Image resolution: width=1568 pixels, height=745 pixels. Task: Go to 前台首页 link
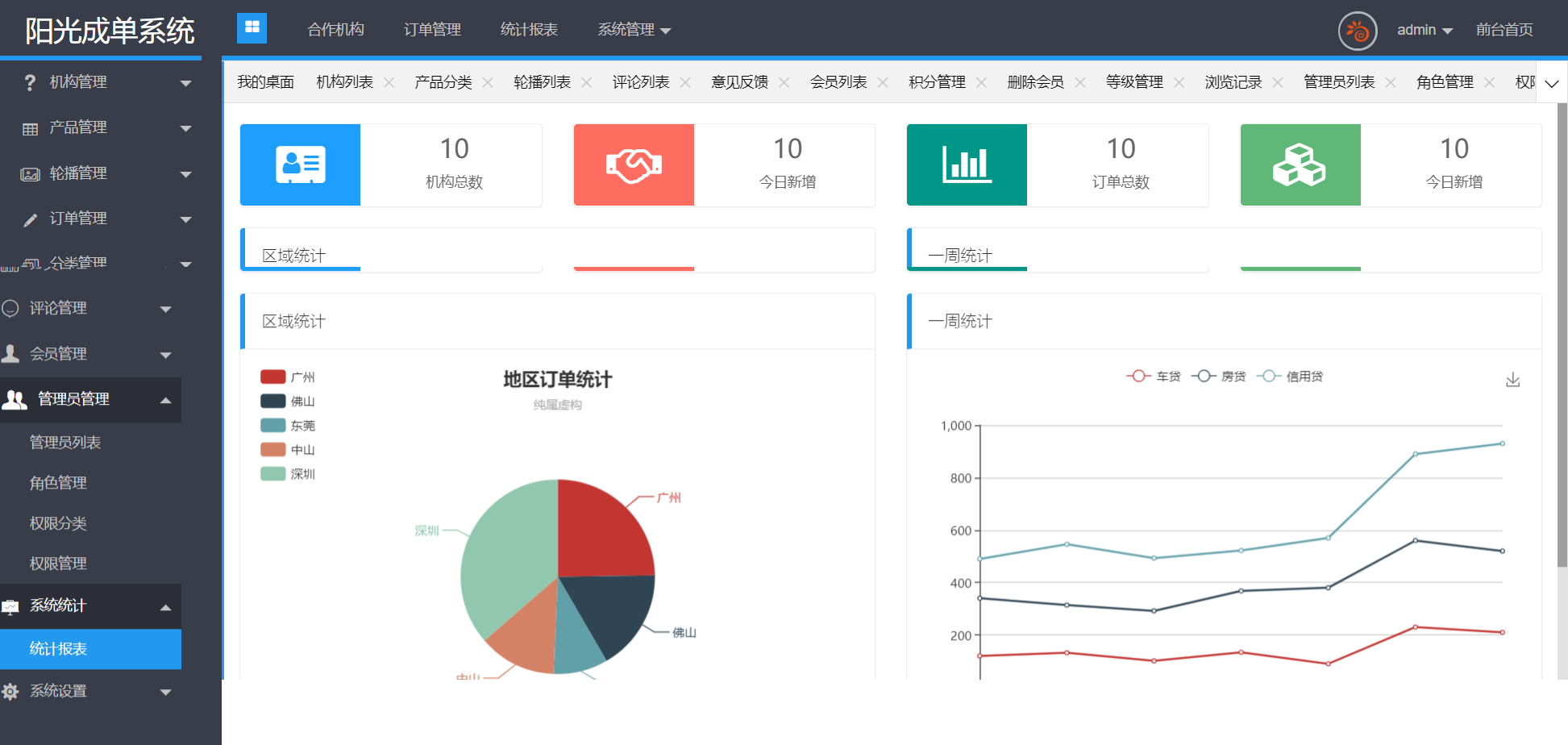coord(1504,30)
